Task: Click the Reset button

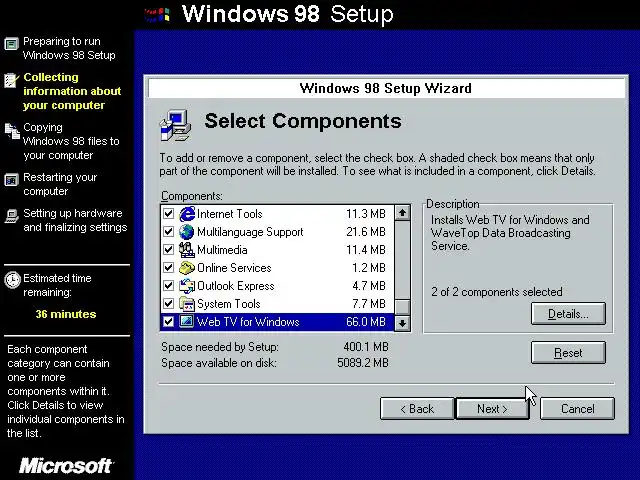Action: click(568, 353)
